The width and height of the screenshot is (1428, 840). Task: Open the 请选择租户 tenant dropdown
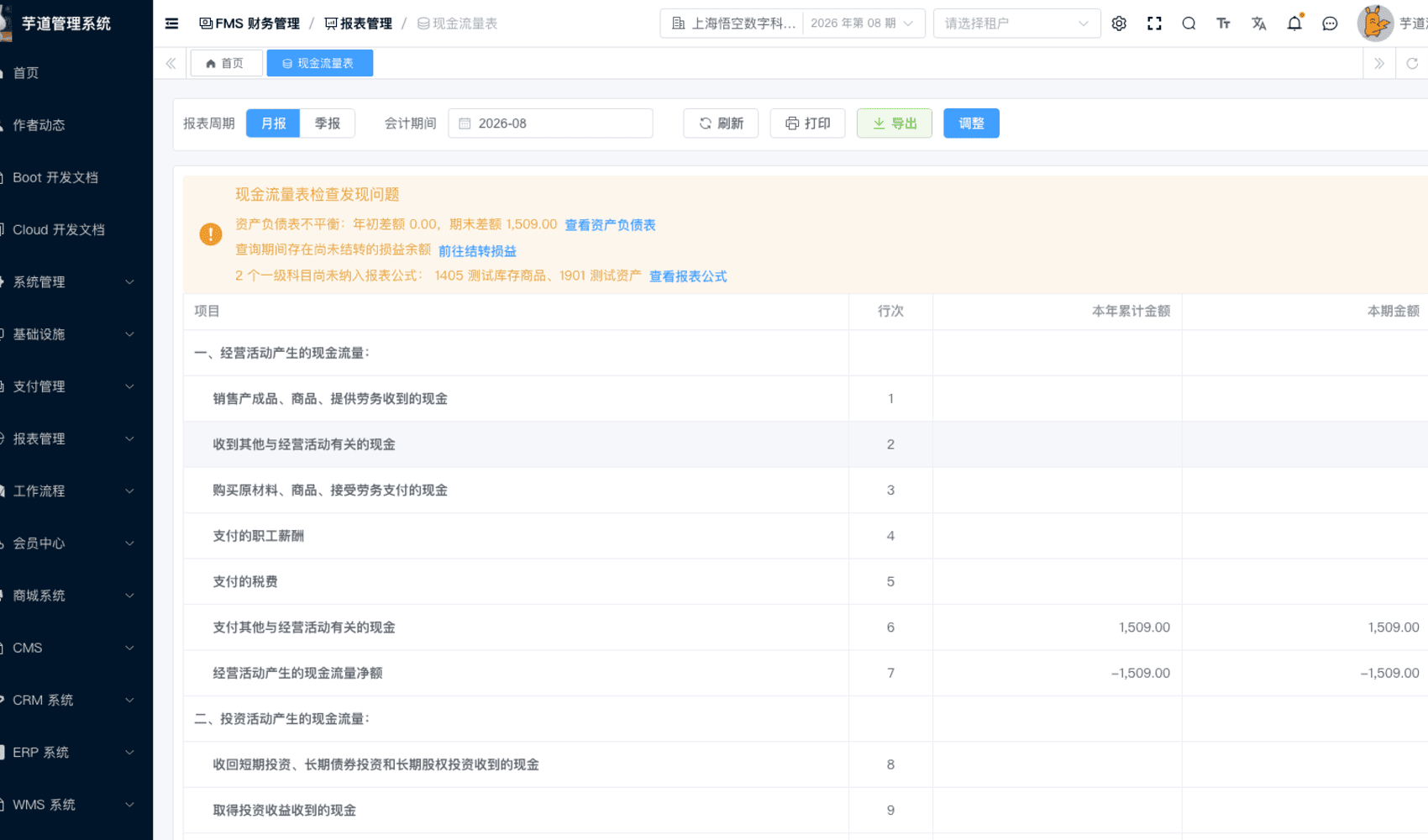(x=1016, y=24)
